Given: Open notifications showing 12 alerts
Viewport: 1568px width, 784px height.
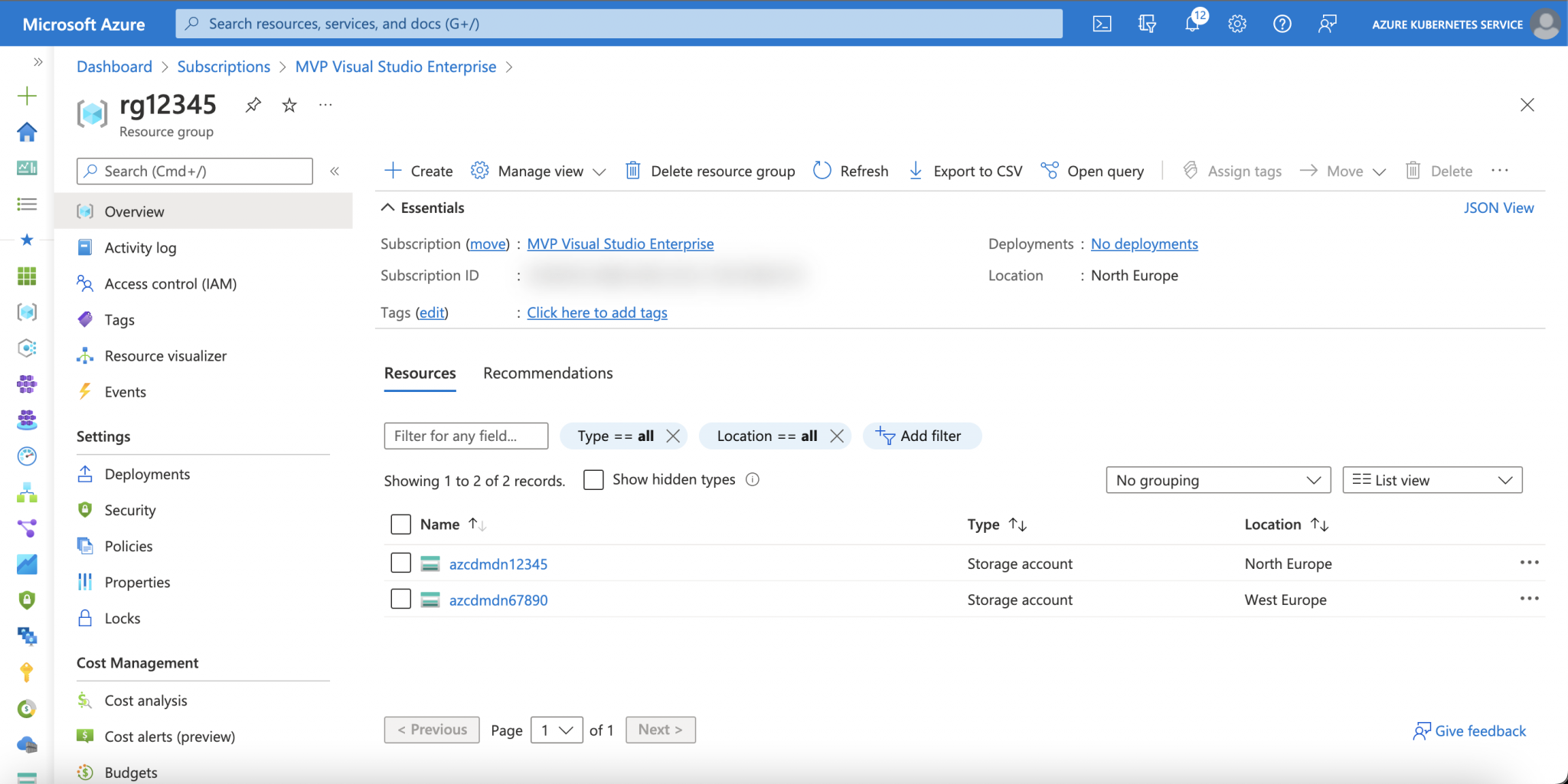Looking at the screenshot, I should 1192,23.
